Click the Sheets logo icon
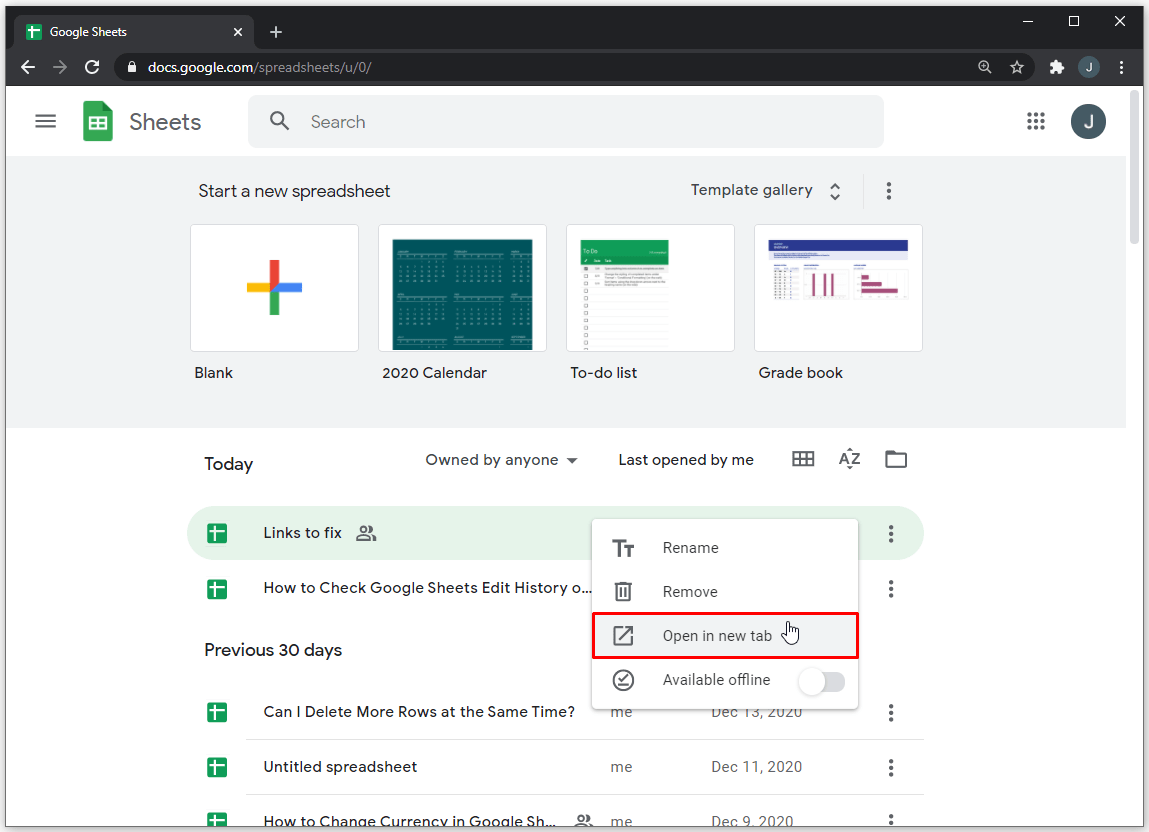Screen dimensions: 1149x832 click(98, 122)
